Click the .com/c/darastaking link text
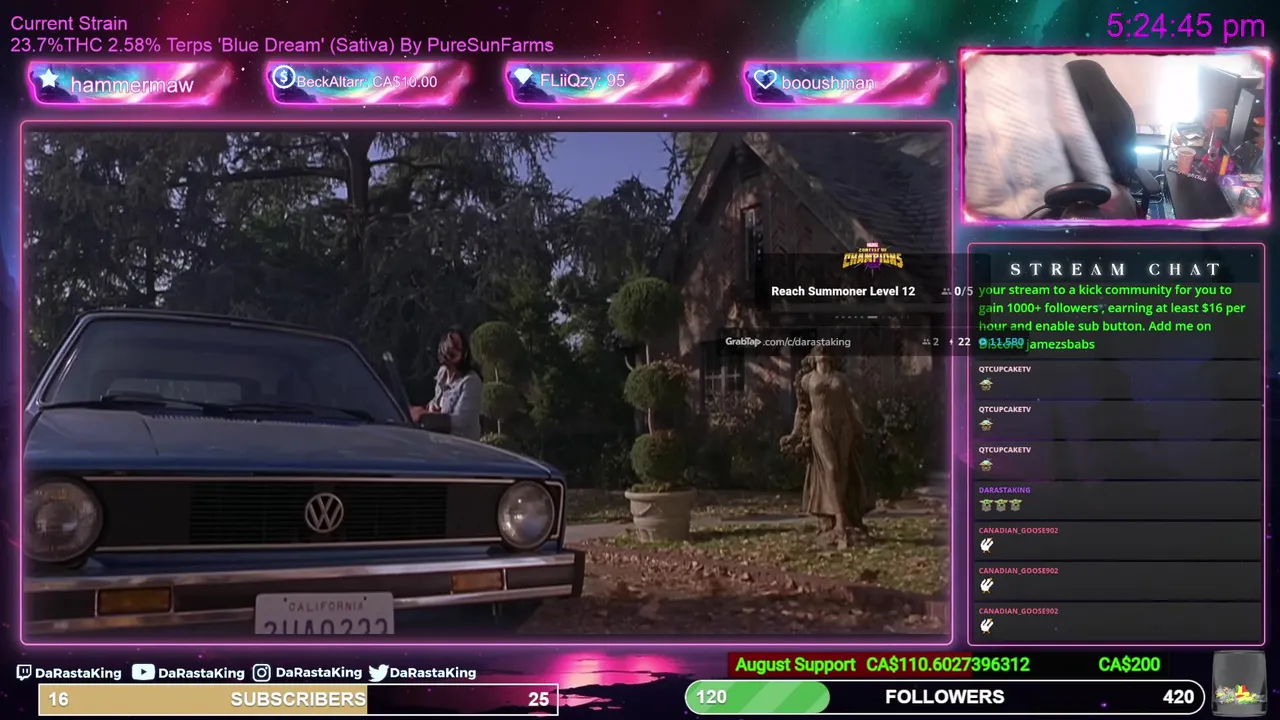 pyautogui.click(x=806, y=342)
